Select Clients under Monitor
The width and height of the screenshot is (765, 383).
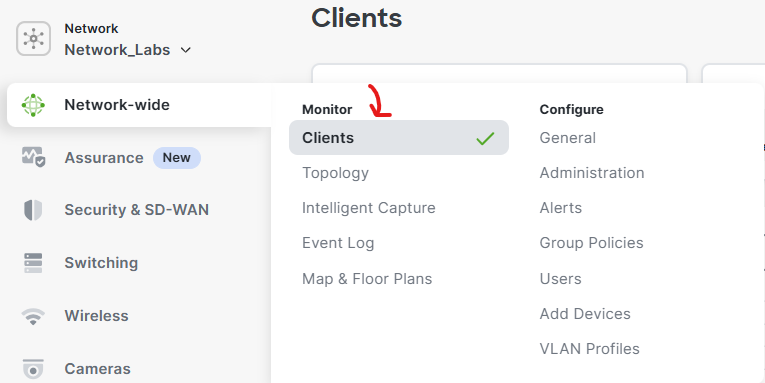click(x=399, y=138)
